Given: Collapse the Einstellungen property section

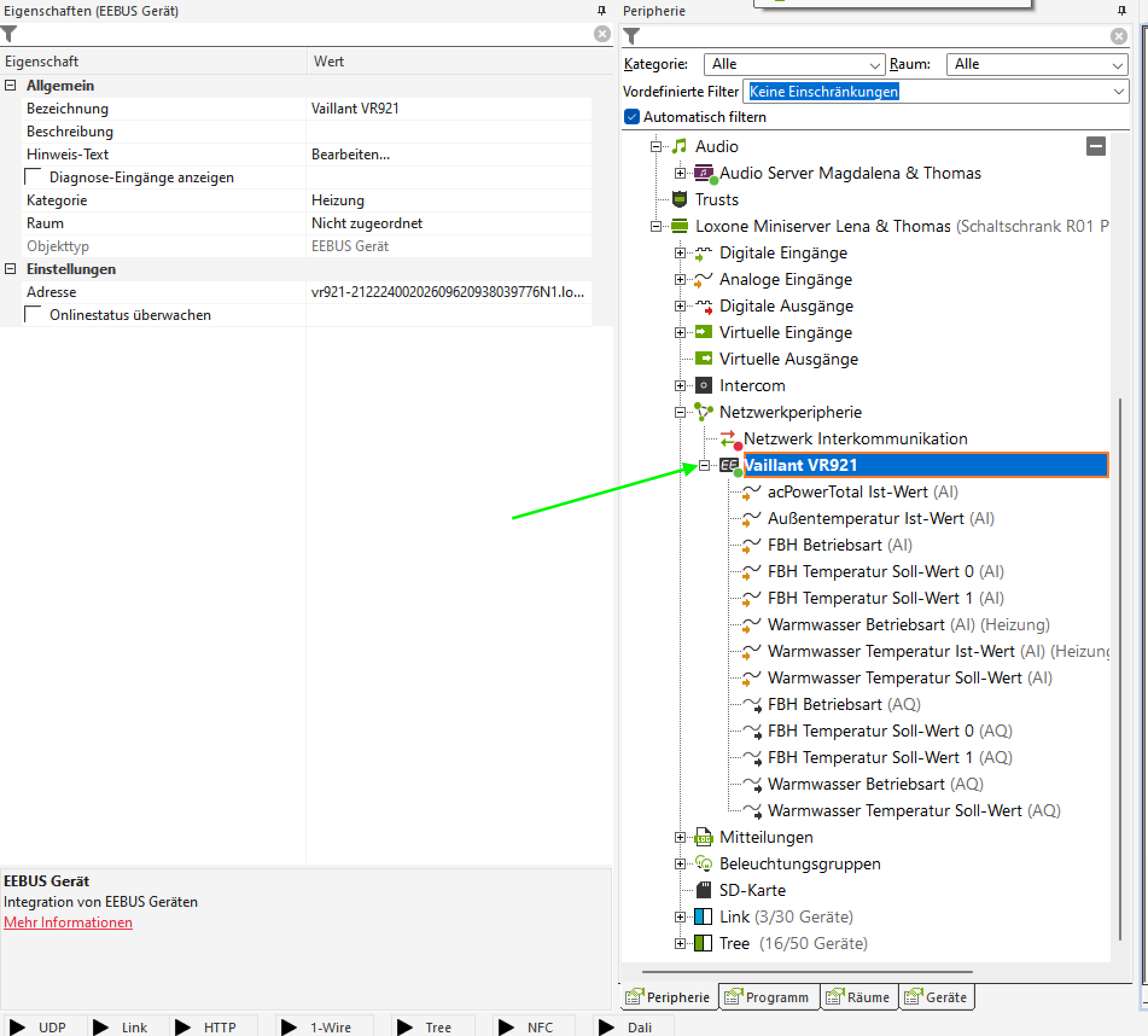Looking at the screenshot, I should 10,269.
